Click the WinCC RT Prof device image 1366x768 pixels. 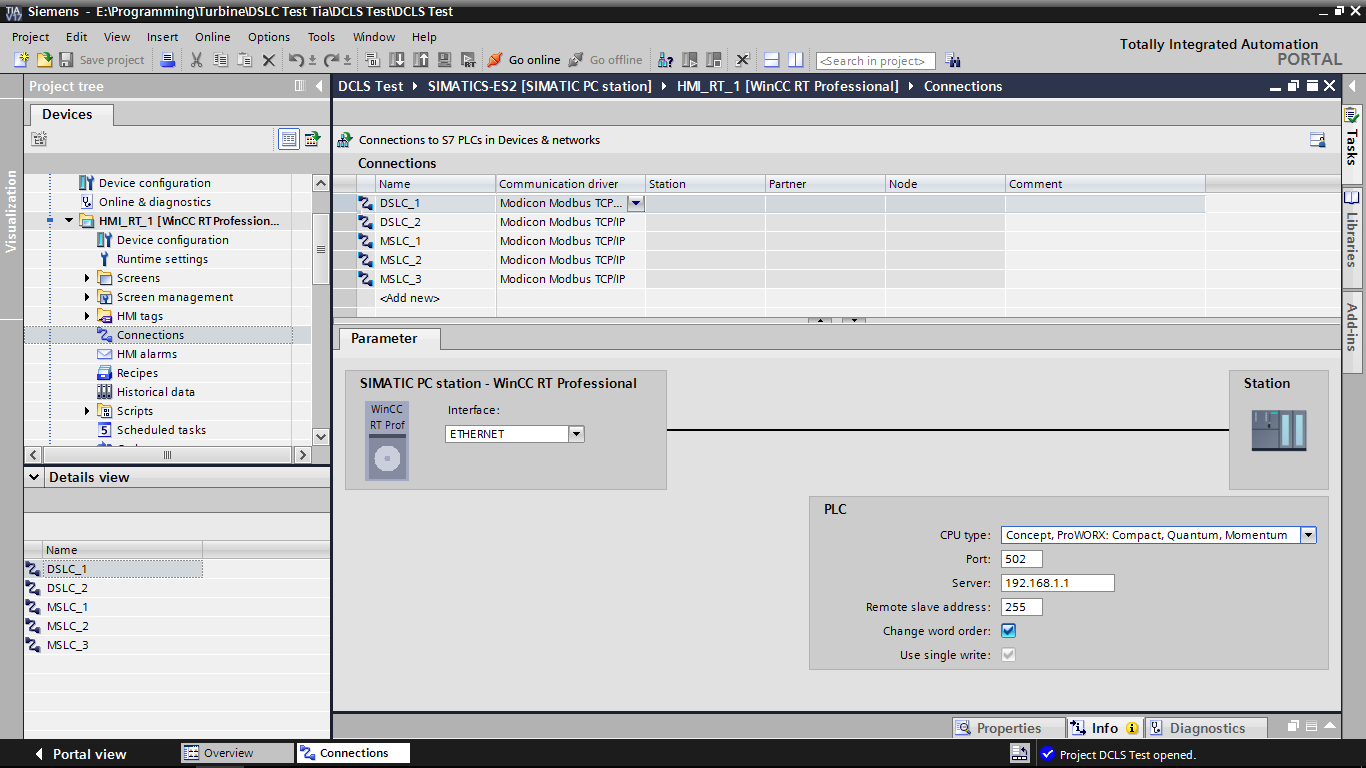pos(387,440)
